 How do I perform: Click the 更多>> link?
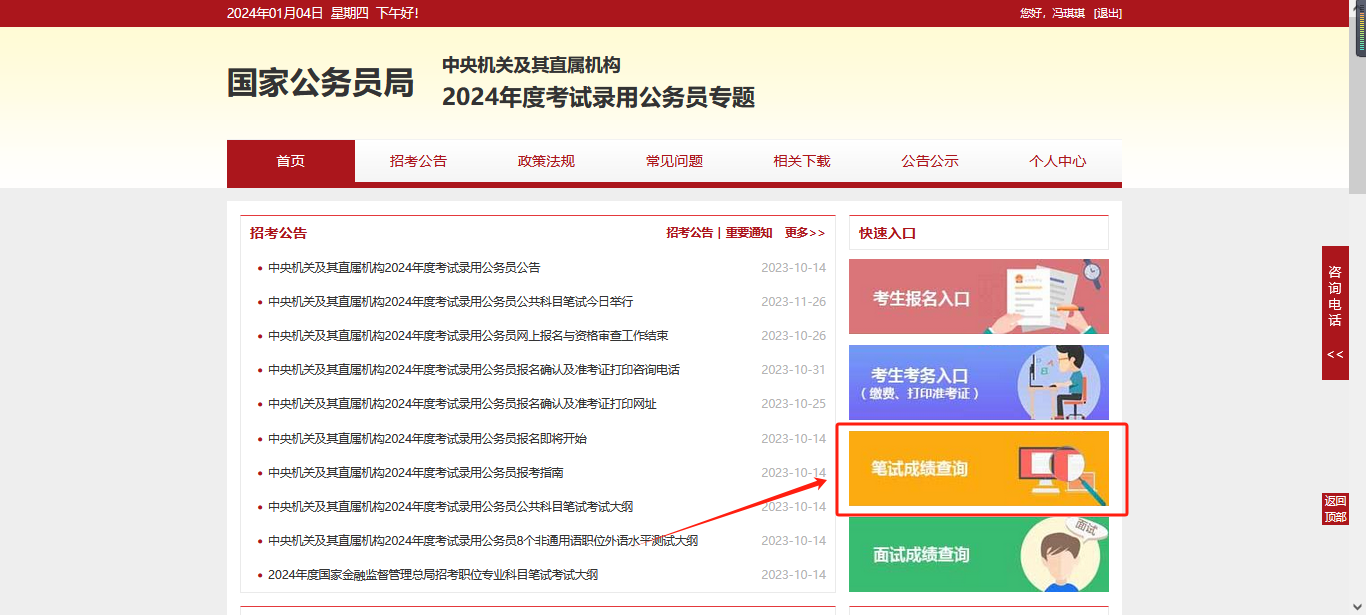click(x=805, y=233)
